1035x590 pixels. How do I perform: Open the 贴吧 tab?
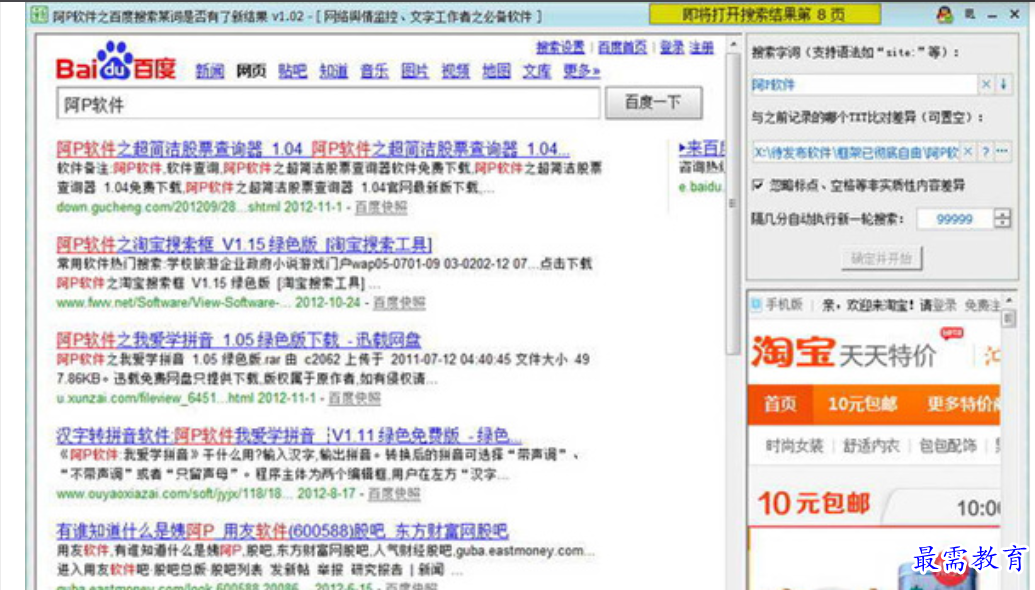[x=292, y=71]
